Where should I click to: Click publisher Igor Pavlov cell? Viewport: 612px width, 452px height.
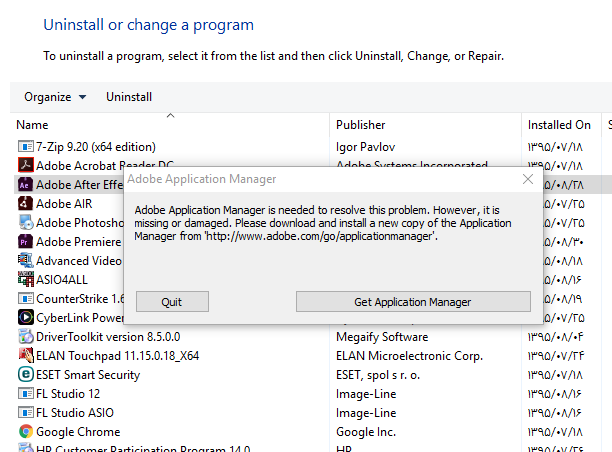(x=365, y=147)
